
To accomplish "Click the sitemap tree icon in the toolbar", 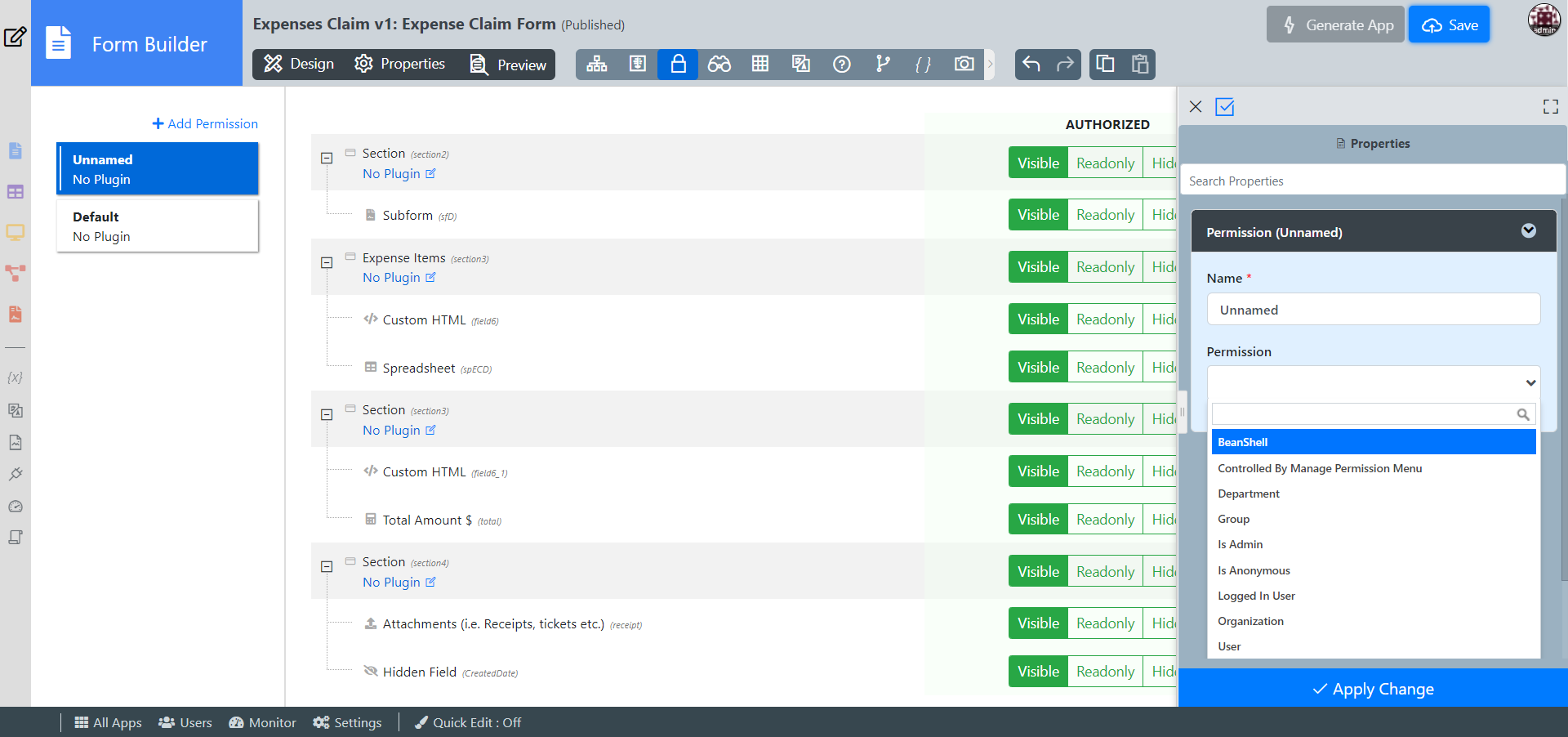I will (597, 64).
